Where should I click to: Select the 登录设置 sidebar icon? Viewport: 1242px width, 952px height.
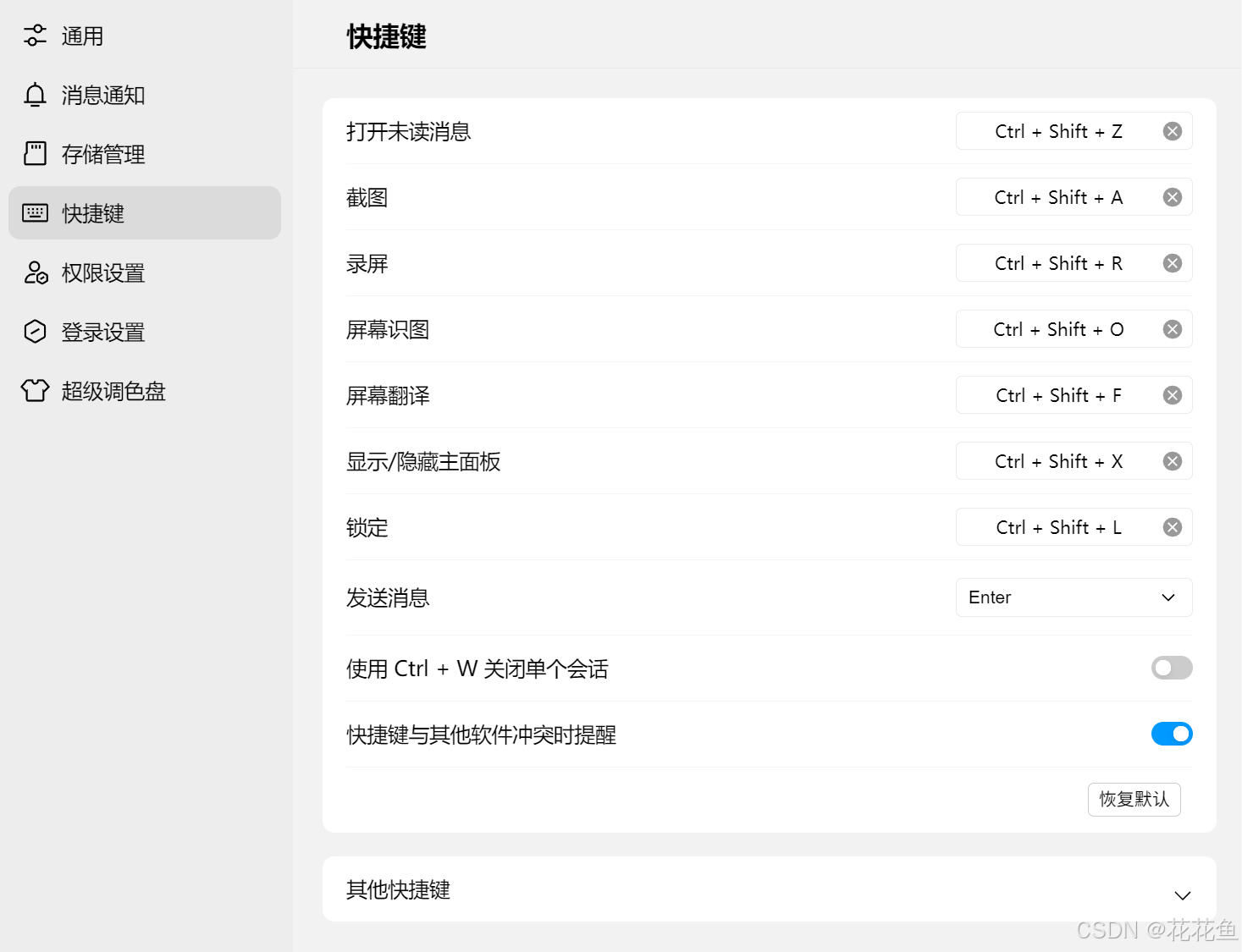click(35, 332)
